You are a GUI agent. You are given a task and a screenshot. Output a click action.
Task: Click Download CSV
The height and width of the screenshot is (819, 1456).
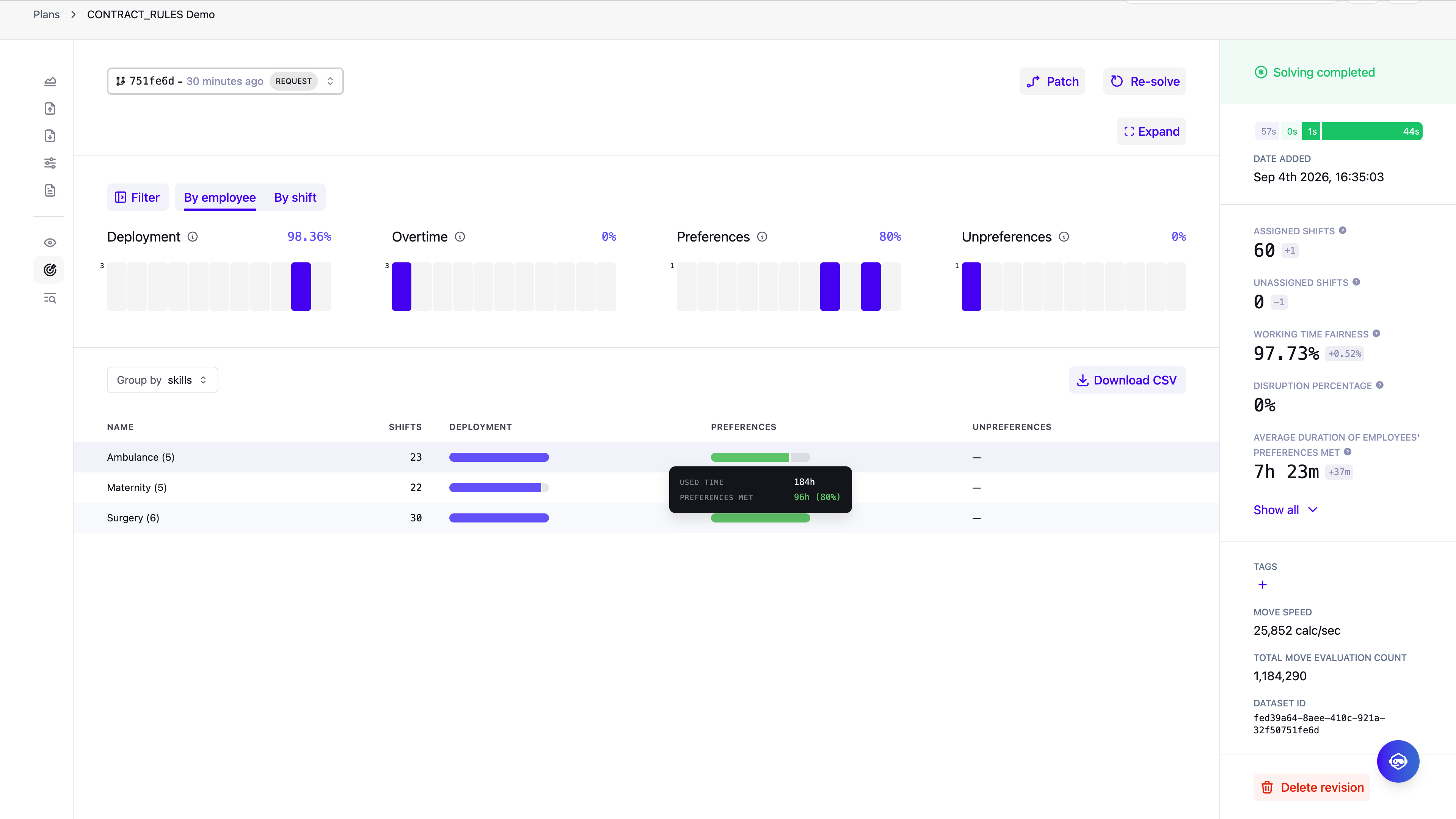point(1127,380)
